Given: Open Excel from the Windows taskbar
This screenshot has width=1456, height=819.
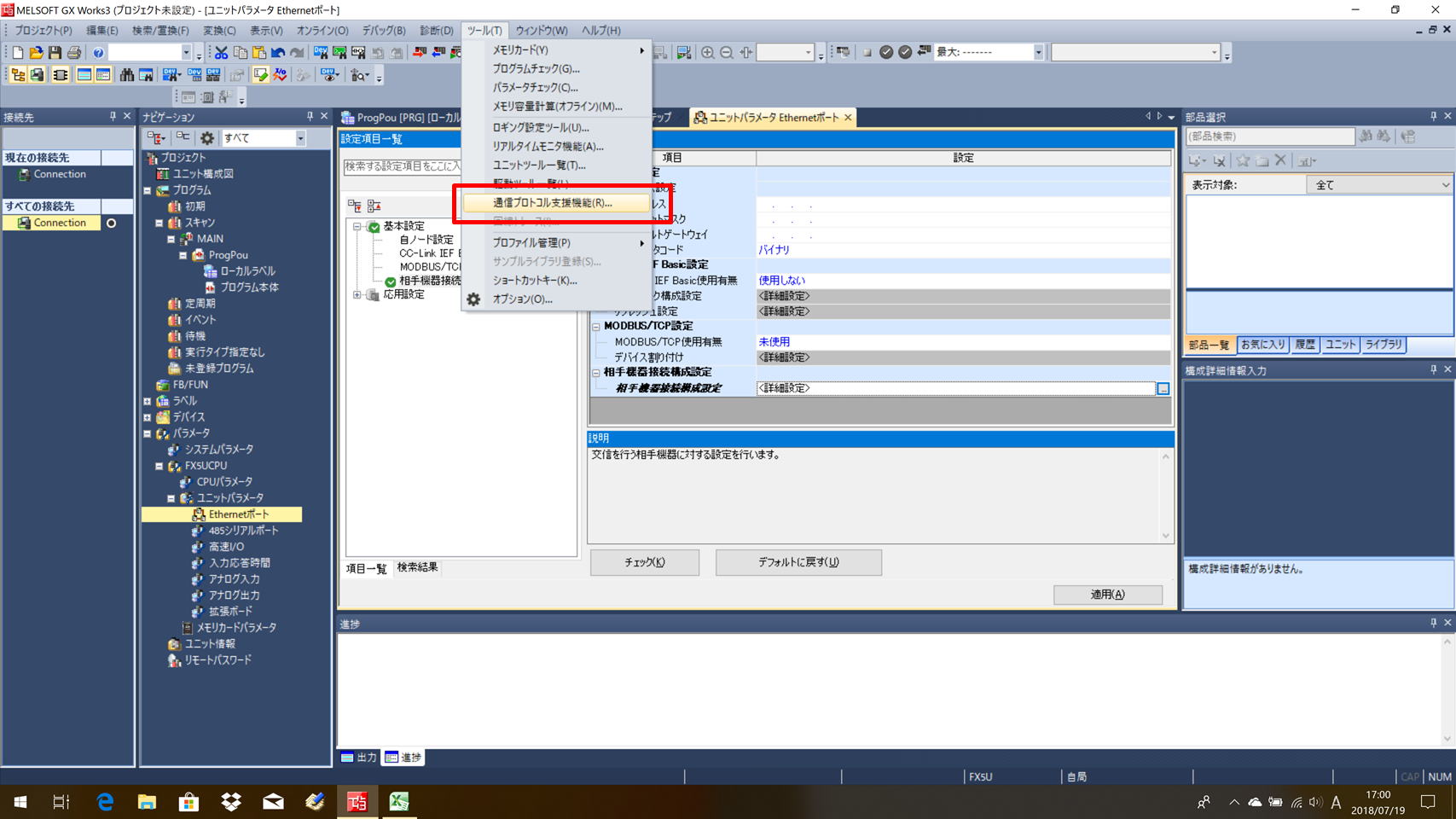Looking at the screenshot, I should point(399,802).
